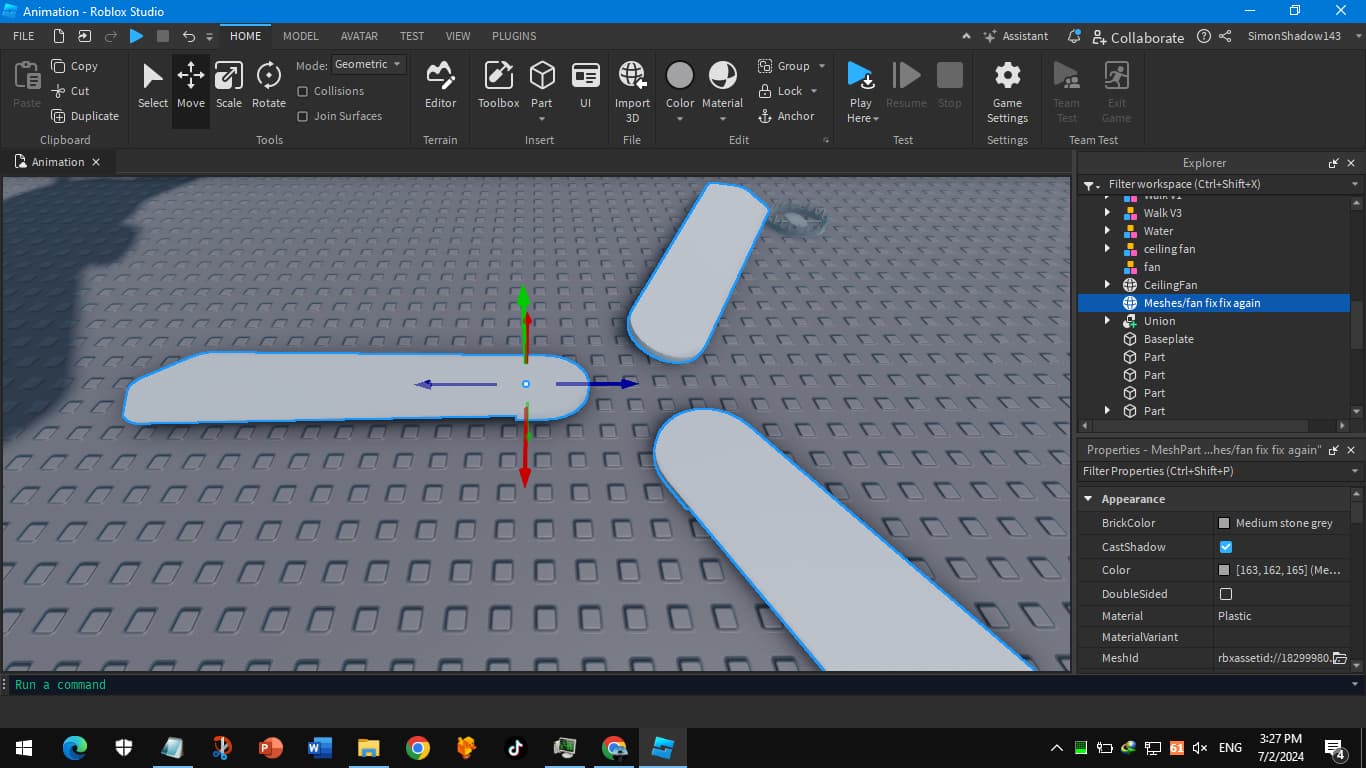The image size is (1366, 768).
Task: Switch to the TEST tab
Action: 412,36
